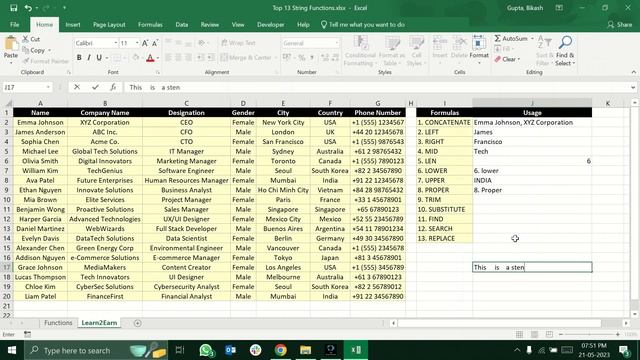Click the Save icon in quick access toolbar
Image resolution: width=640 pixels, height=360 pixels.
coord(13,8)
